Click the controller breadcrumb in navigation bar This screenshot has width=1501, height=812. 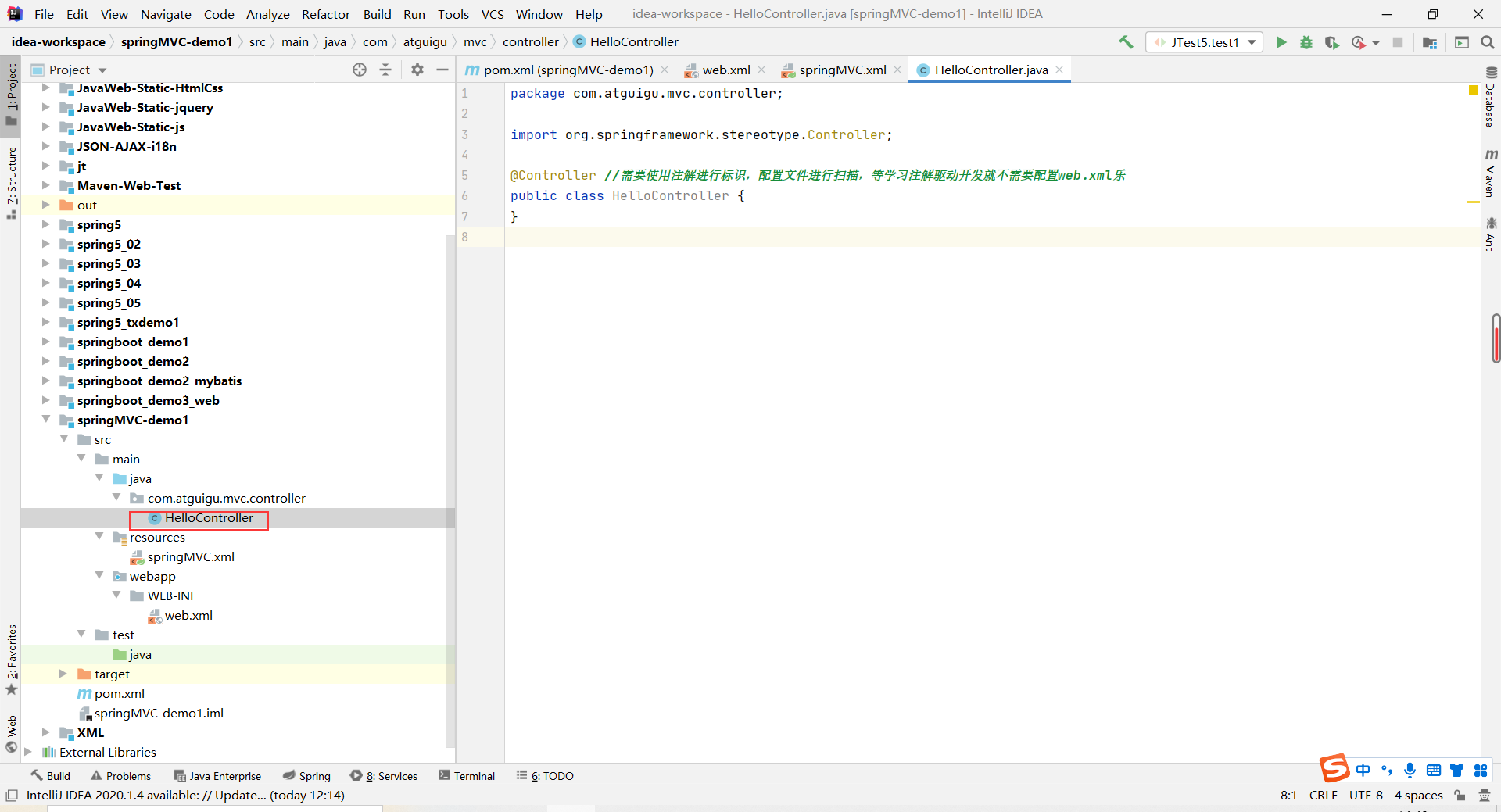tap(530, 42)
